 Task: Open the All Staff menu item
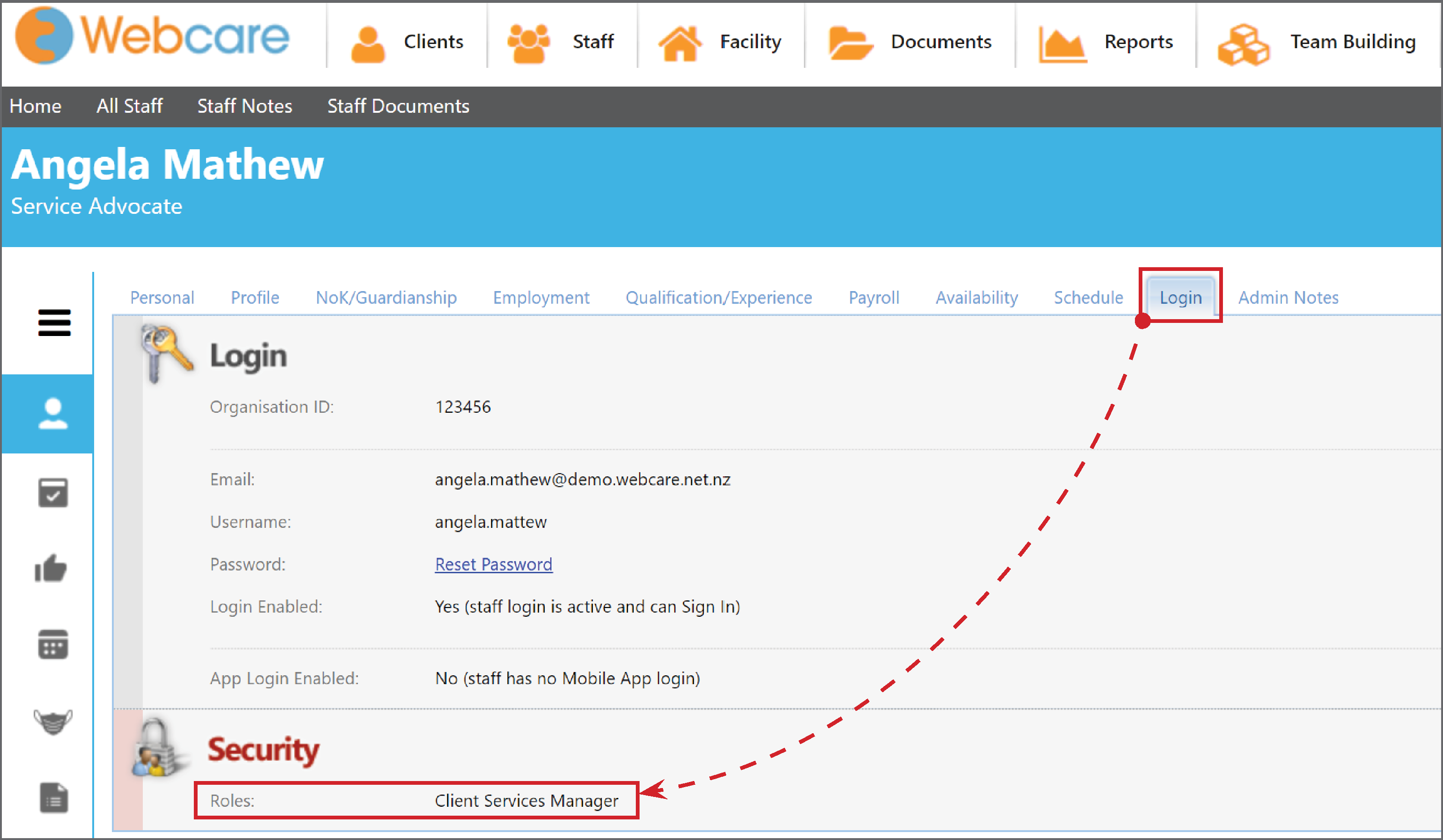(129, 106)
